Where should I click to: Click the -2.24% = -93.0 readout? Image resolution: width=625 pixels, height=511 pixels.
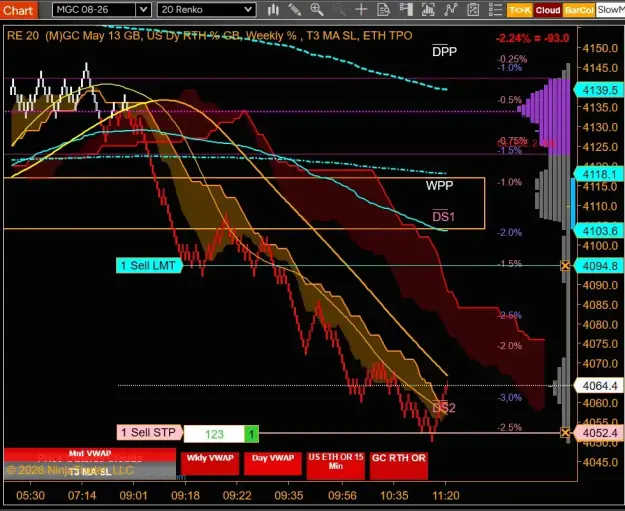click(533, 38)
